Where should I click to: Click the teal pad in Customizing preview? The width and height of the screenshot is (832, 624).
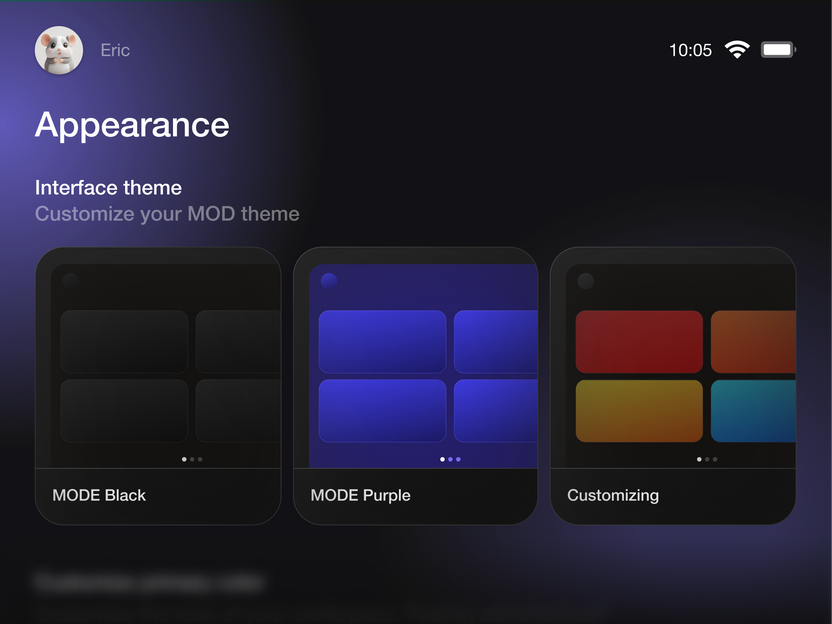(x=753, y=411)
